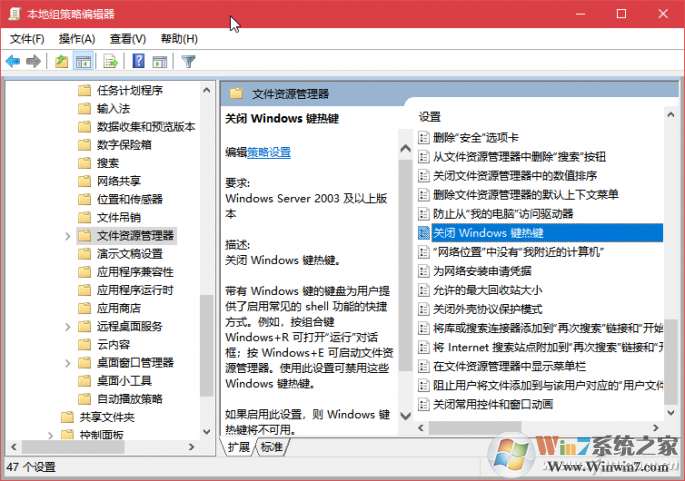
Task: Toggle the Show/Hide action pane icon
Action: (x=159, y=62)
